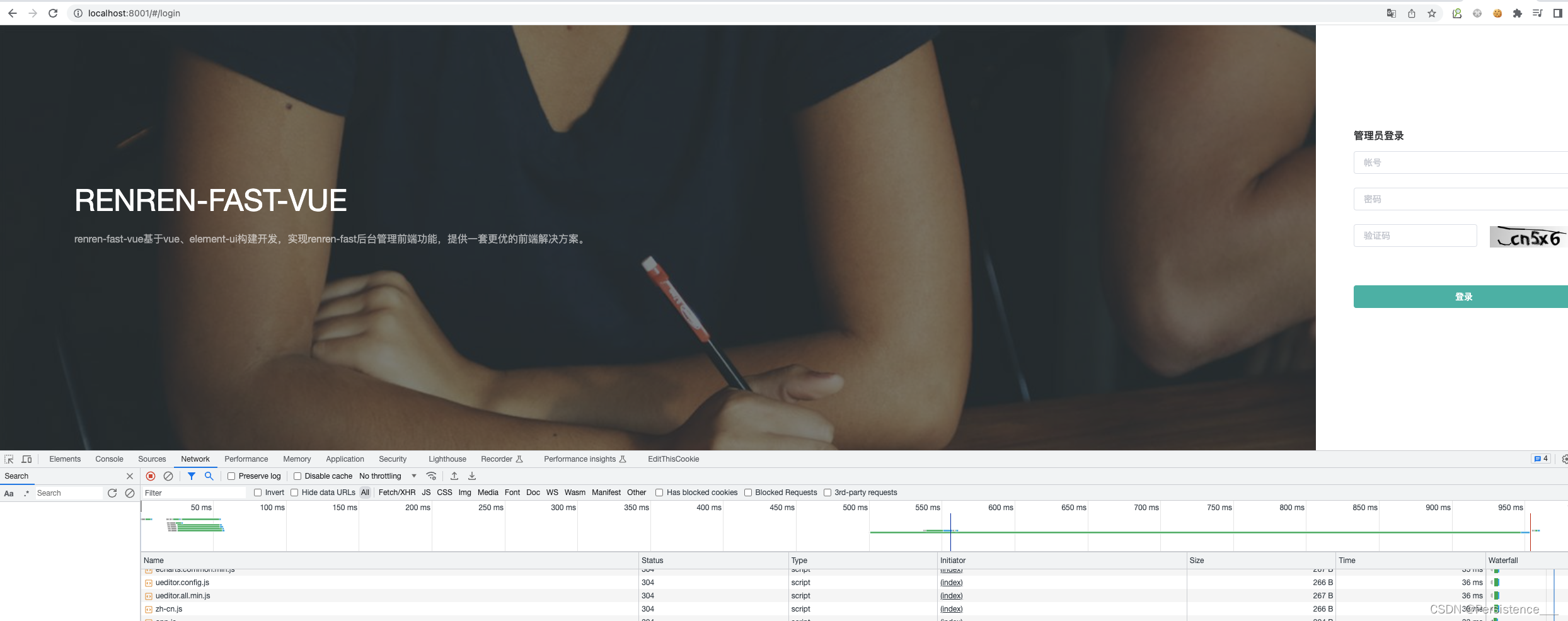Sort by the Size column header
Viewport: 1568px width, 621px height.
tap(1260, 561)
